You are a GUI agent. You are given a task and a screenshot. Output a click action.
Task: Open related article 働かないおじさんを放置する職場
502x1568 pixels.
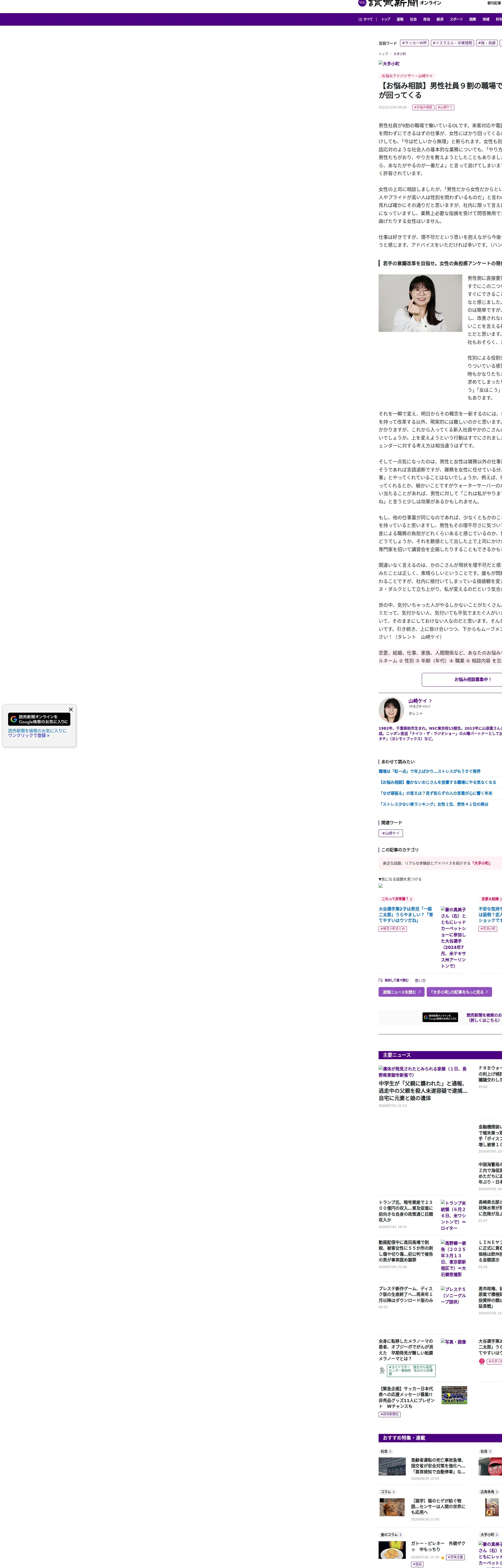(x=437, y=782)
